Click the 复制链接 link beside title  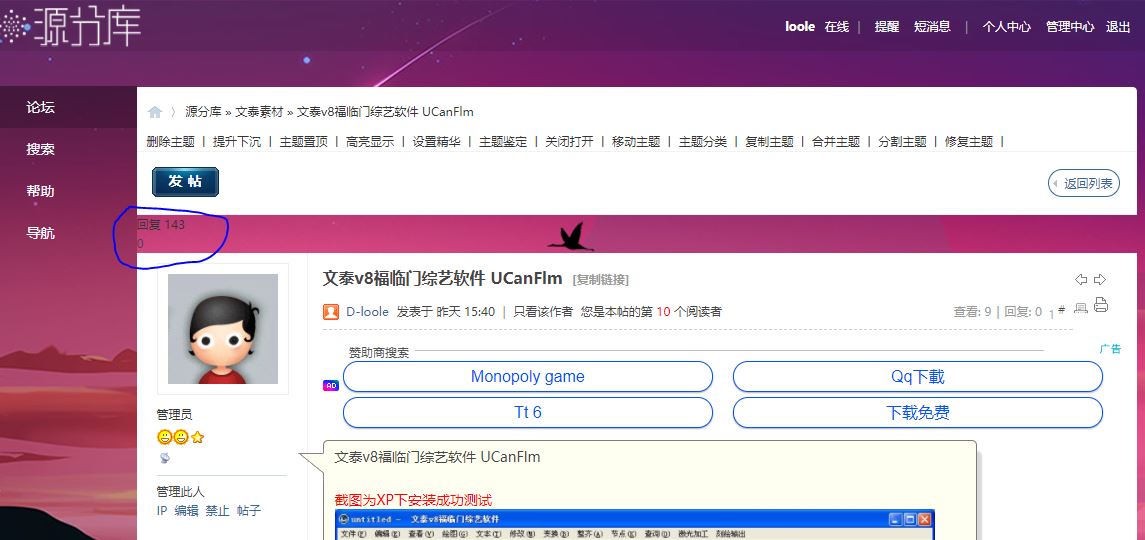click(x=600, y=279)
